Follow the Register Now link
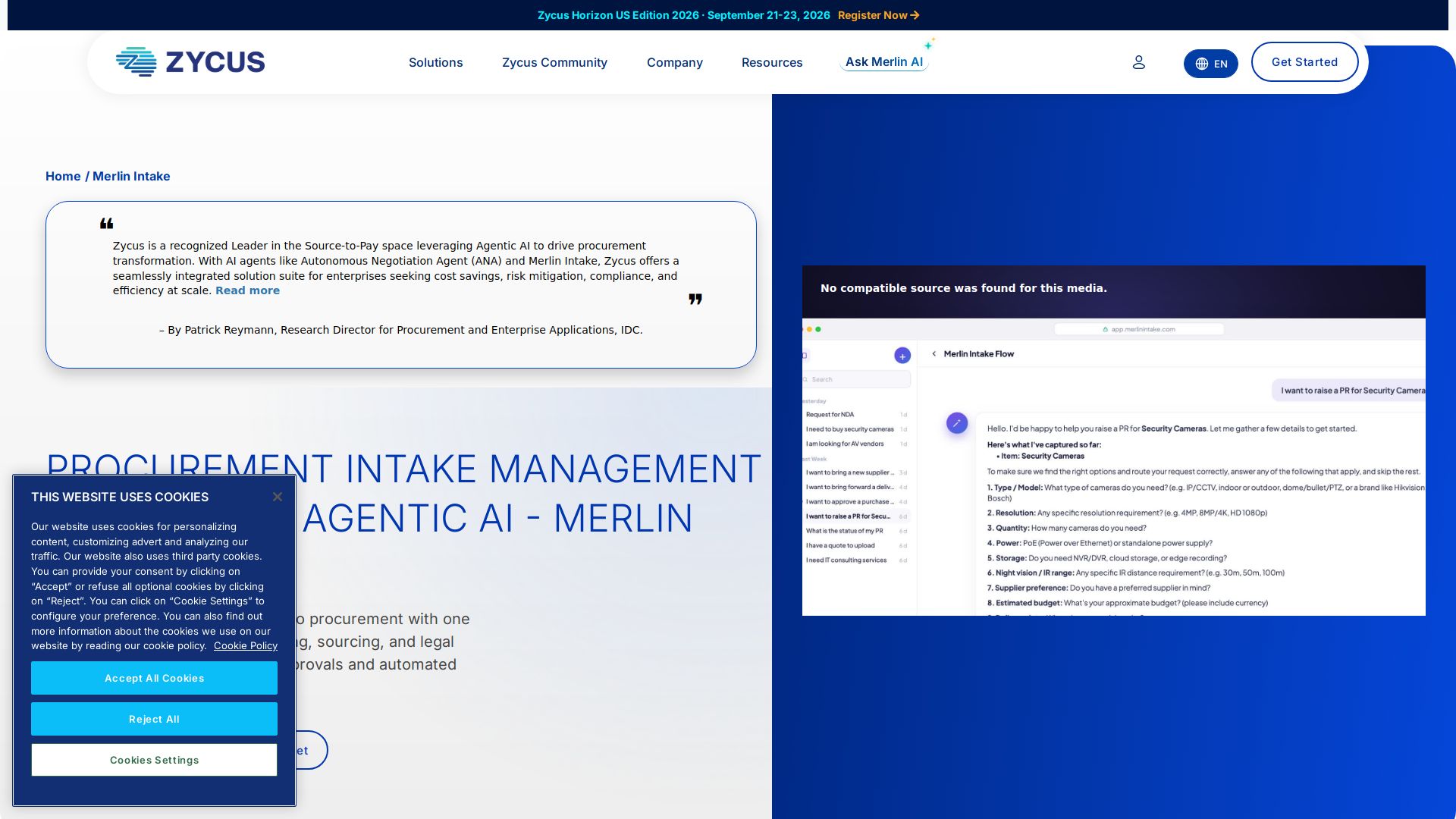 pos(878,15)
